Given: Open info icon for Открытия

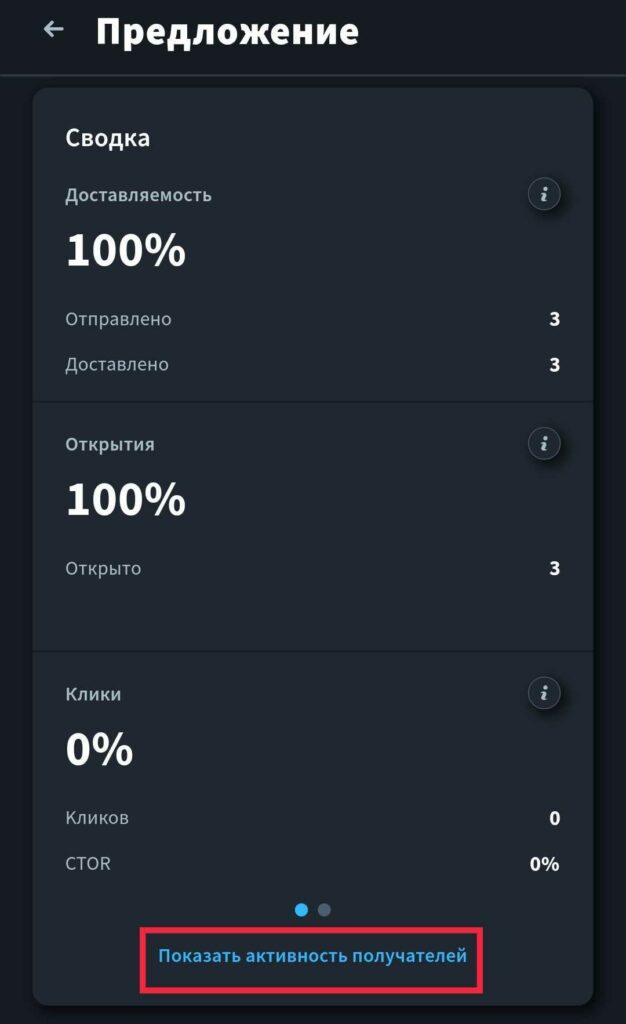Looking at the screenshot, I should point(544,443).
